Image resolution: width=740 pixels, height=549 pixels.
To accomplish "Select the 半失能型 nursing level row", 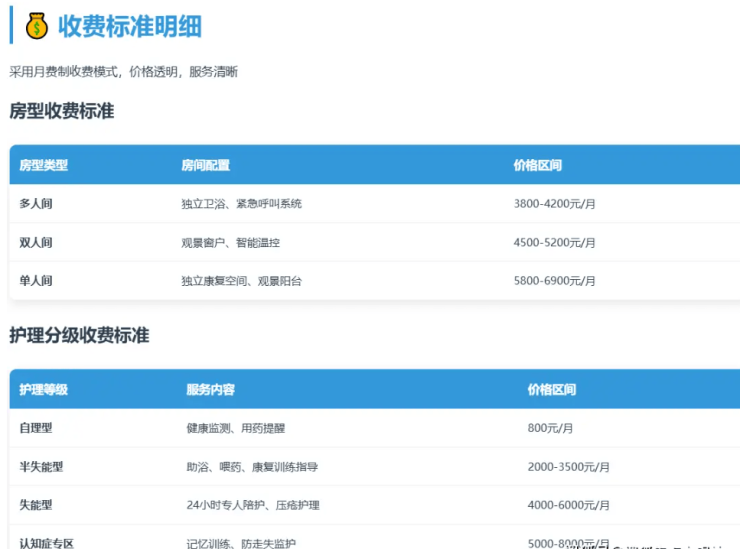I will tap(41, 467).
